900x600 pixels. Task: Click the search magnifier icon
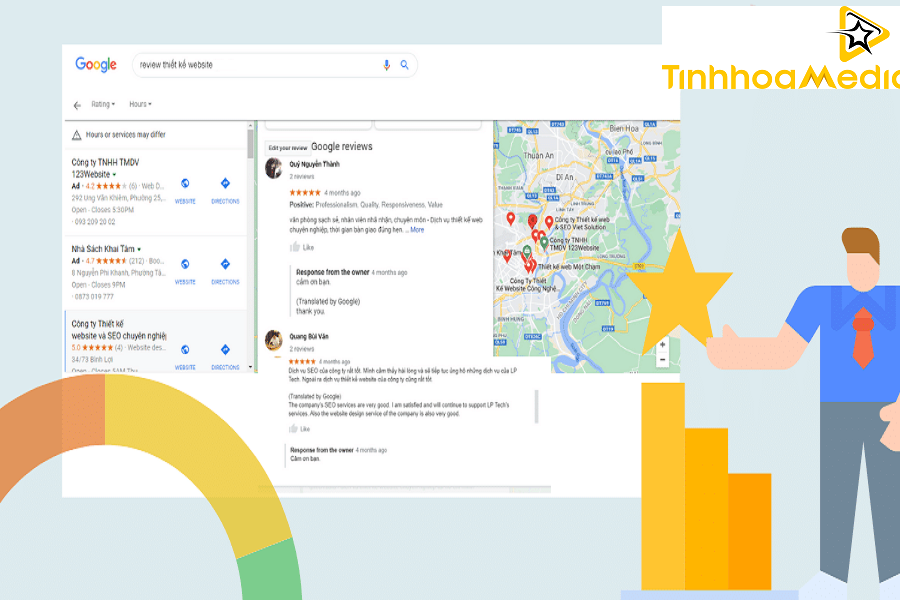click(x=405, y=65)
